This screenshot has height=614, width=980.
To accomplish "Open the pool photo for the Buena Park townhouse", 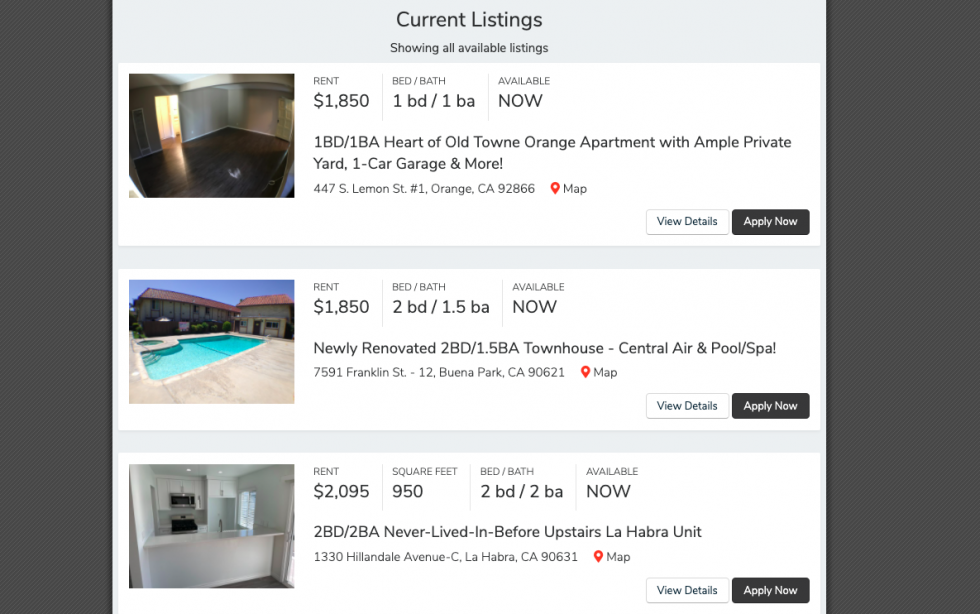I will click(x=211, y=341).
